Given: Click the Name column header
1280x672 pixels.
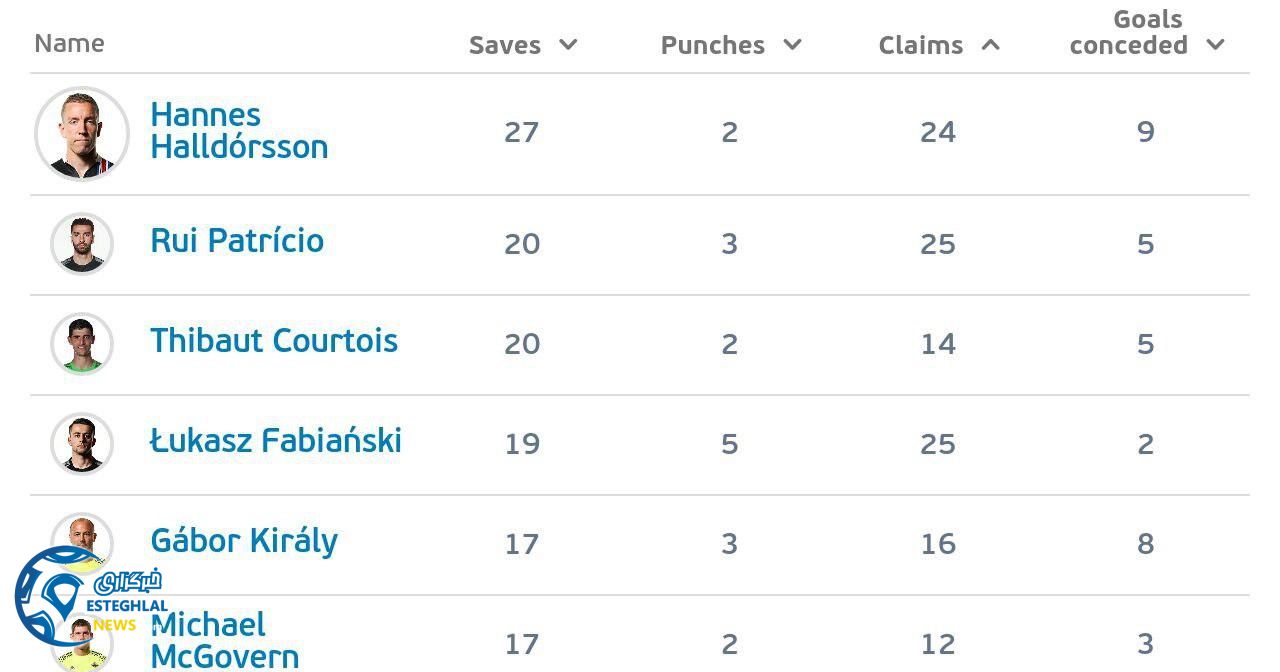Looking at the screenshot, I should pos(69,43).
